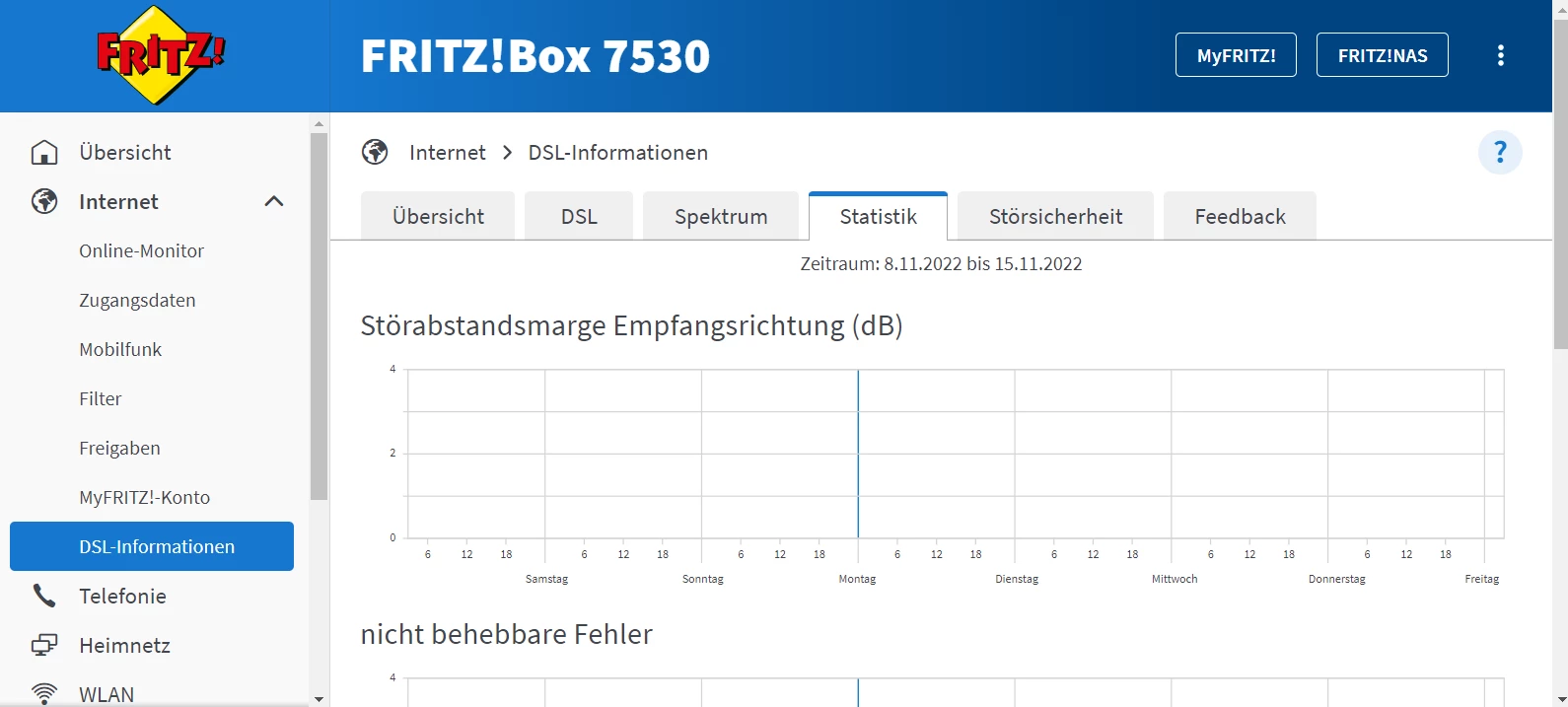Image resolution: width=1568 pixels, height=707 pixels.
Task: Click the Heimnetz network icon
Action: click(44, 645)
